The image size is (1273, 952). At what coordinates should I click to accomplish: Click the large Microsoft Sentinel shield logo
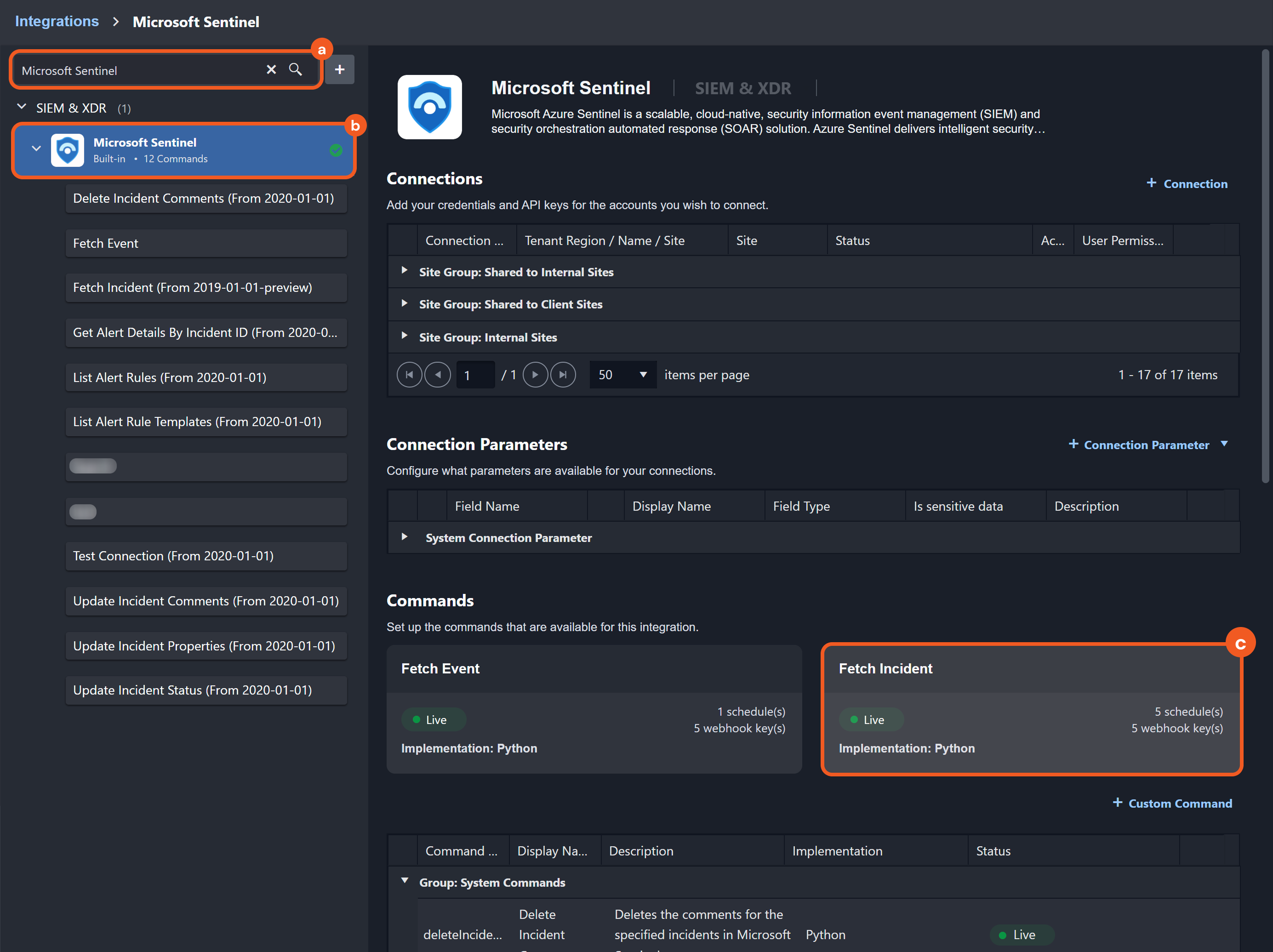click(429, 107)
